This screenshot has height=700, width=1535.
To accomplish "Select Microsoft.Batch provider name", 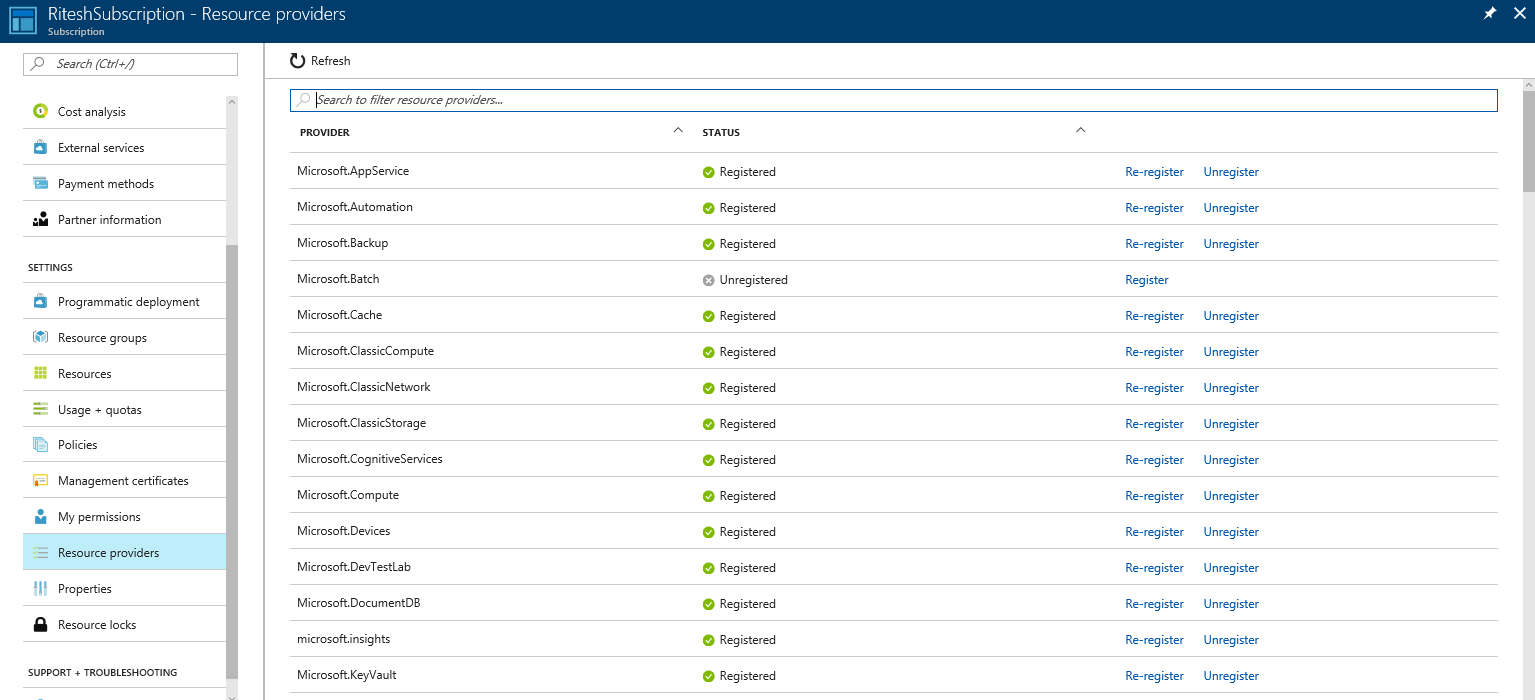I will [338, 279].
